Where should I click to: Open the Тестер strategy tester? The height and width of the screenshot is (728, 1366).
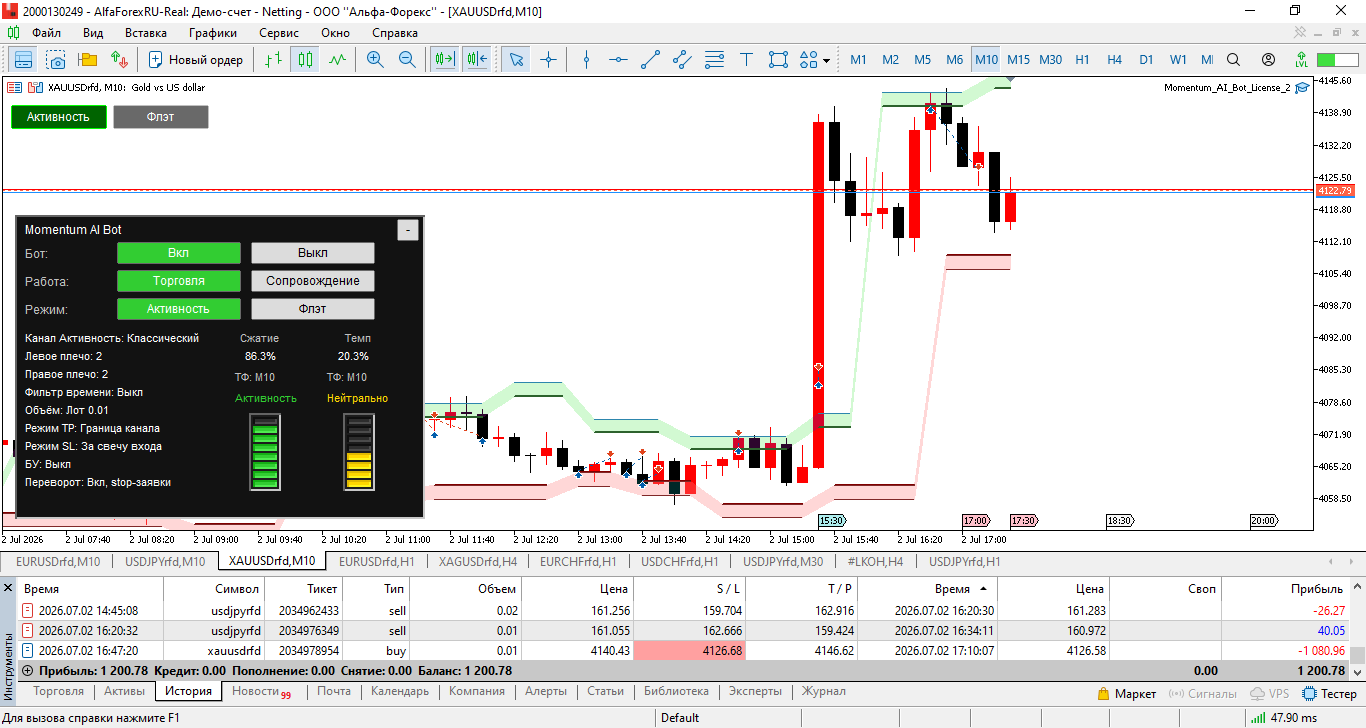(x=1330, y=693)
